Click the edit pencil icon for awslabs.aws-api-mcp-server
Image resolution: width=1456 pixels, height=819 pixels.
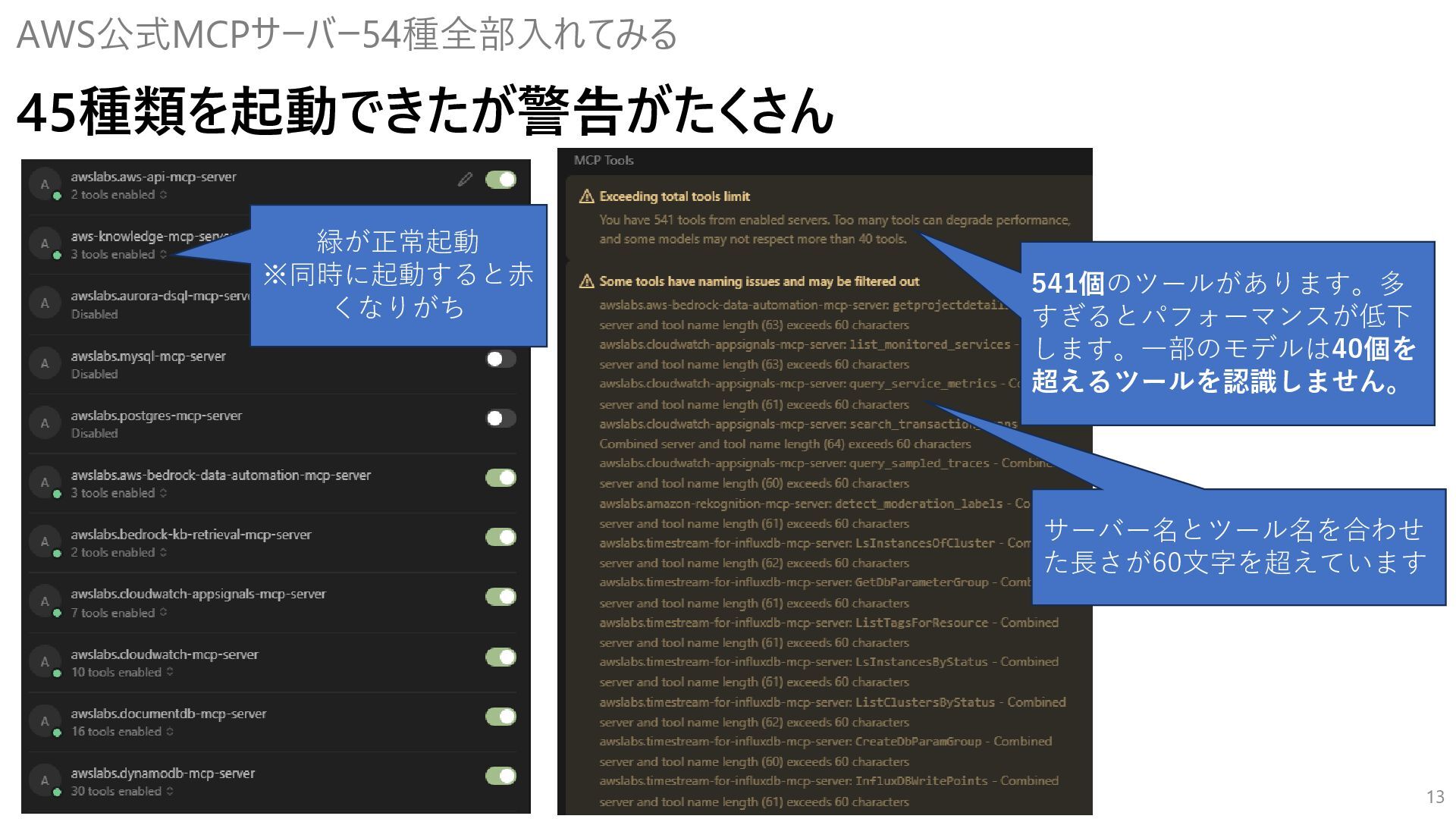click(x=466, y=179)
